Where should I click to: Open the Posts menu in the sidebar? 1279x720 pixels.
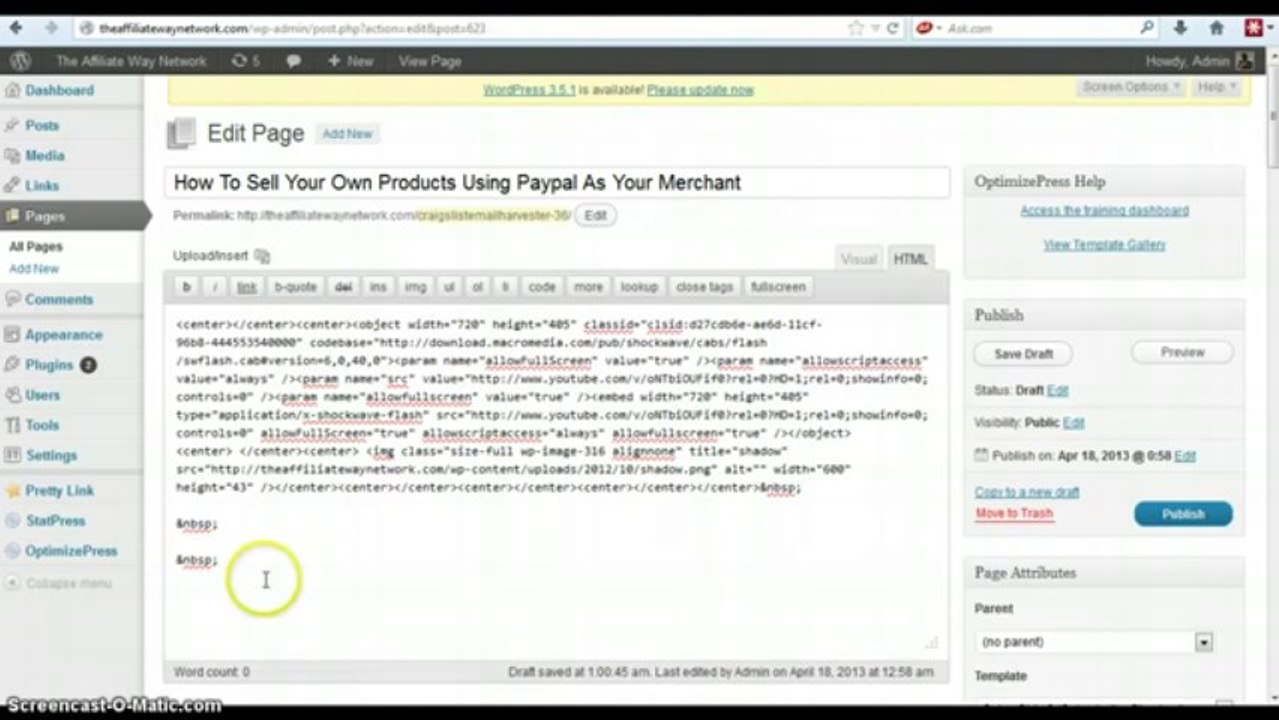42,125
